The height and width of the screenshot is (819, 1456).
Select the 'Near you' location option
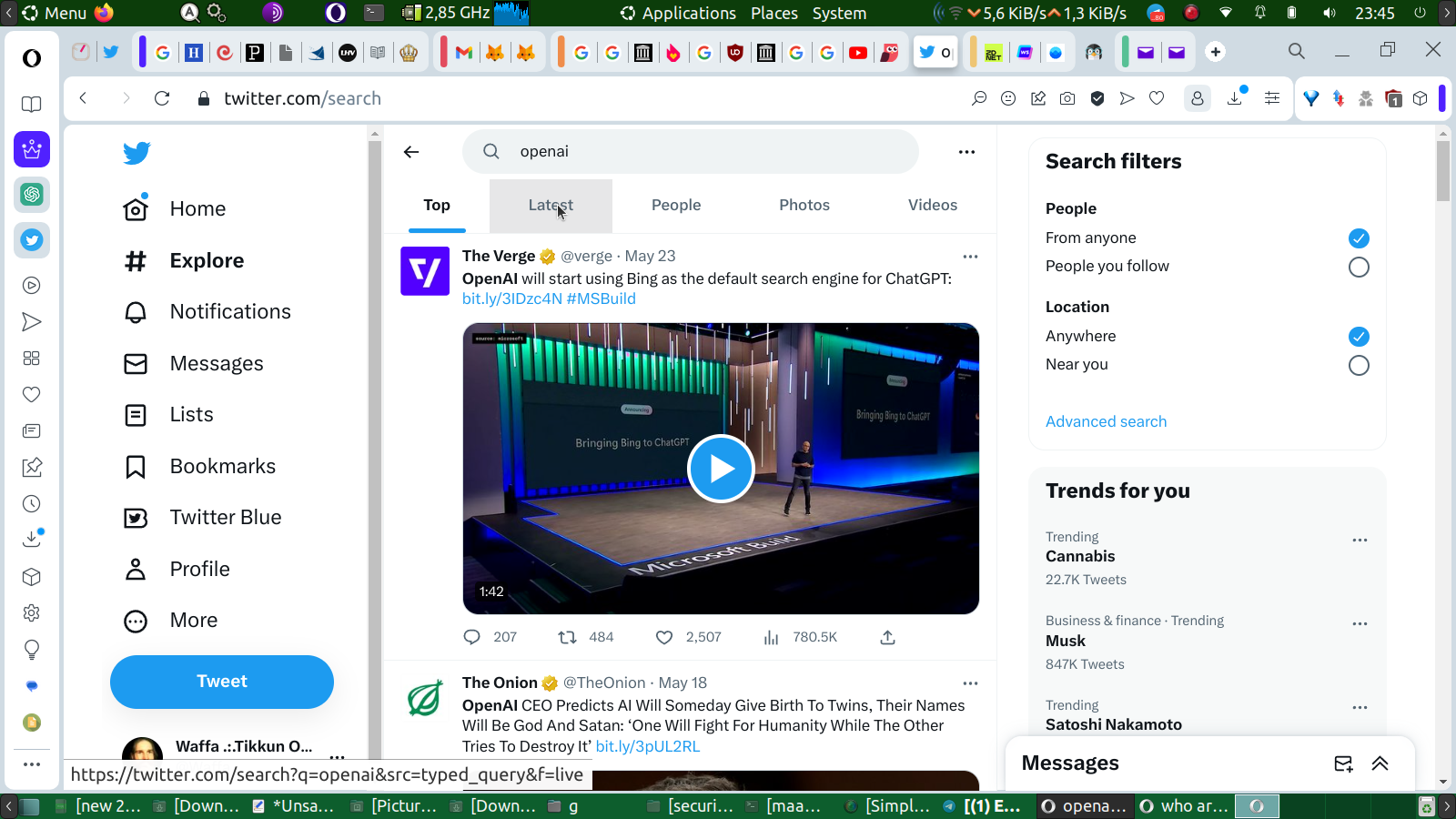(x=1358, y=366)
